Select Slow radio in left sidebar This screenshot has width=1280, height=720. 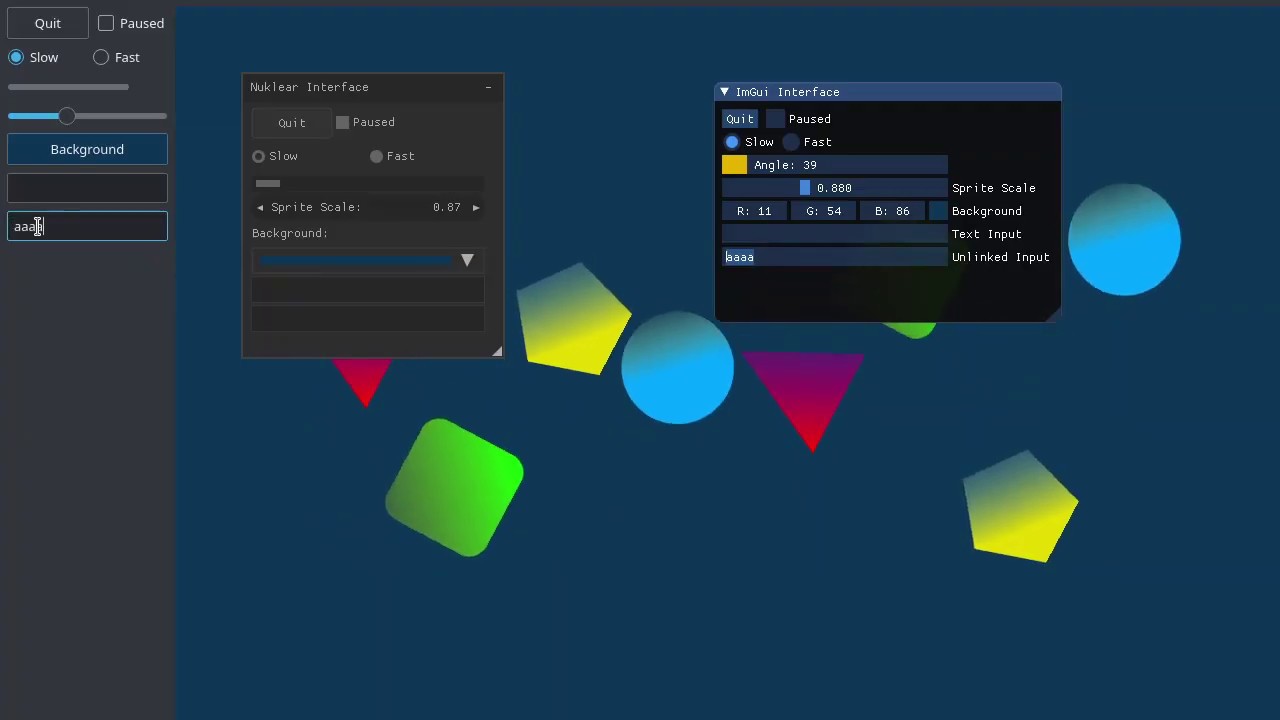(16, 57)
